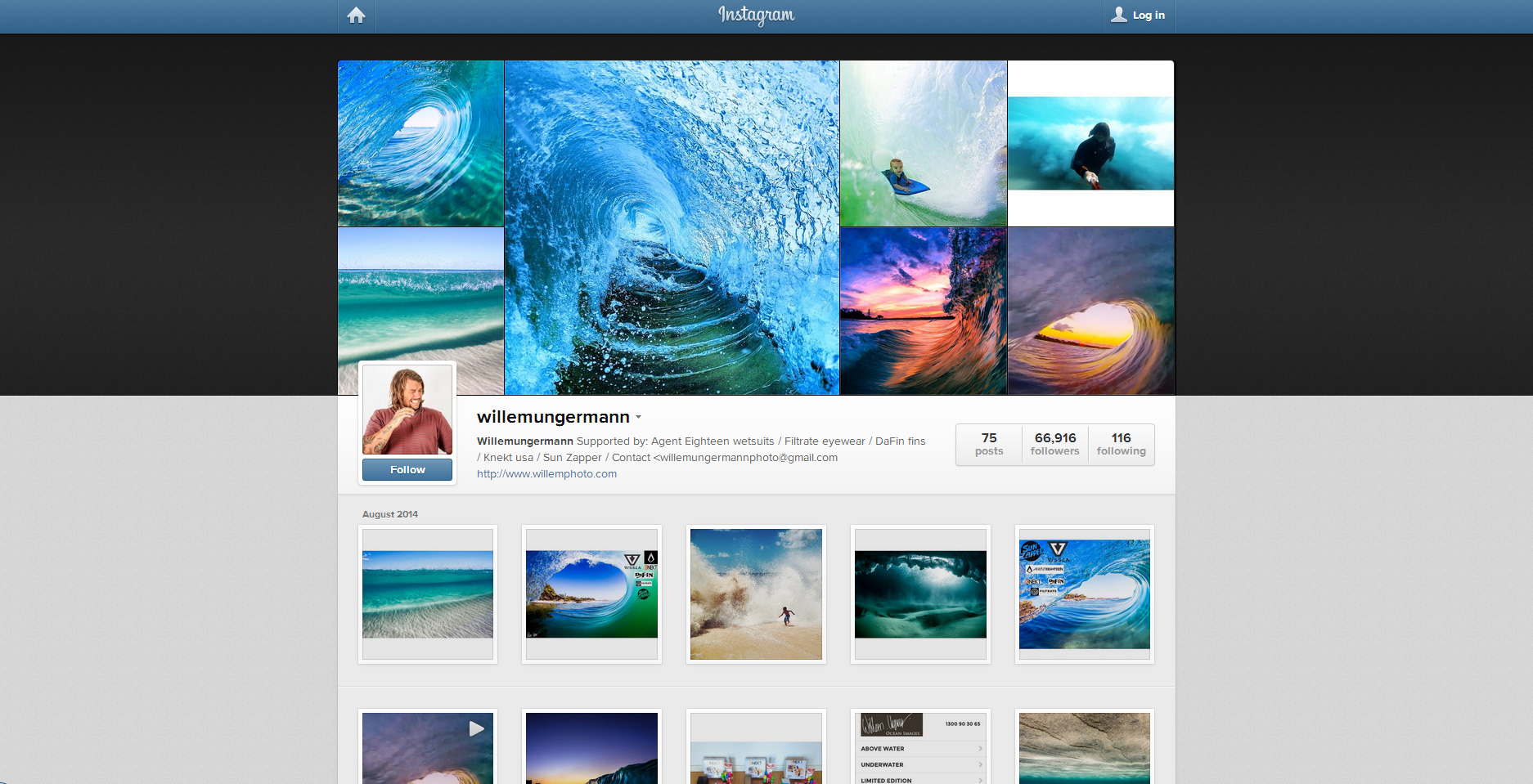Viewport: 1533px width, 784px height.
Task: Click the Instagram logo in header
Action: pyautogui.click(x=756, y=16)
